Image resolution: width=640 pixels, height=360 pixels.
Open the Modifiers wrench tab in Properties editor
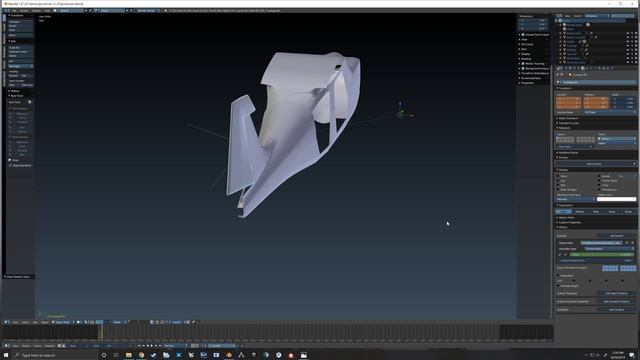pos(591,68)
